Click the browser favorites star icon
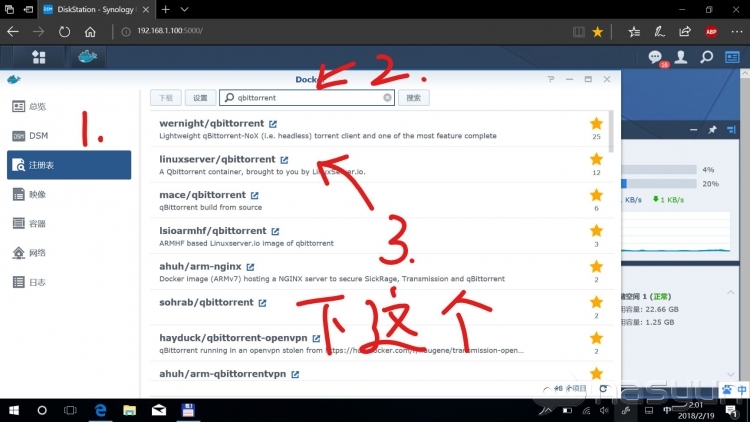The width and height of the screenshot is (750, 422). point(597,32)
